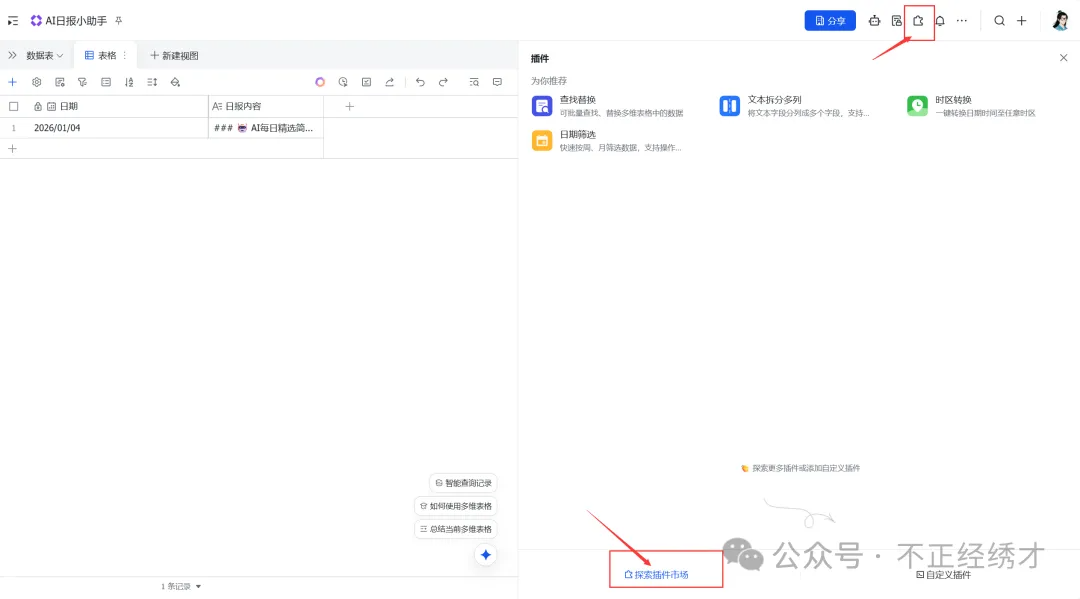Add a record with the blue plus toolbar icon
1080x599 pixels.
[x=12, y=82]
